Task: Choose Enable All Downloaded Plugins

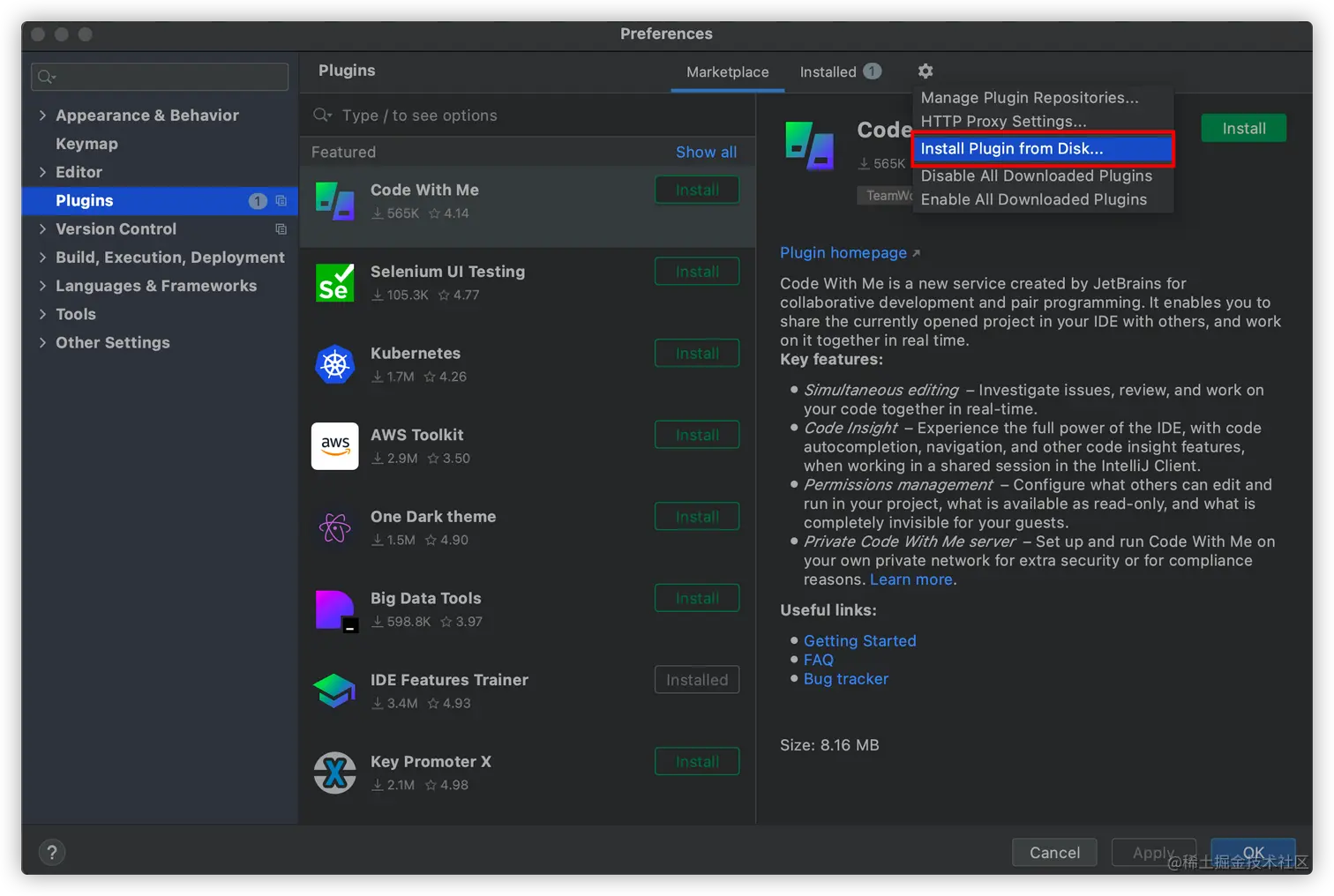Action: (1042, 199)
